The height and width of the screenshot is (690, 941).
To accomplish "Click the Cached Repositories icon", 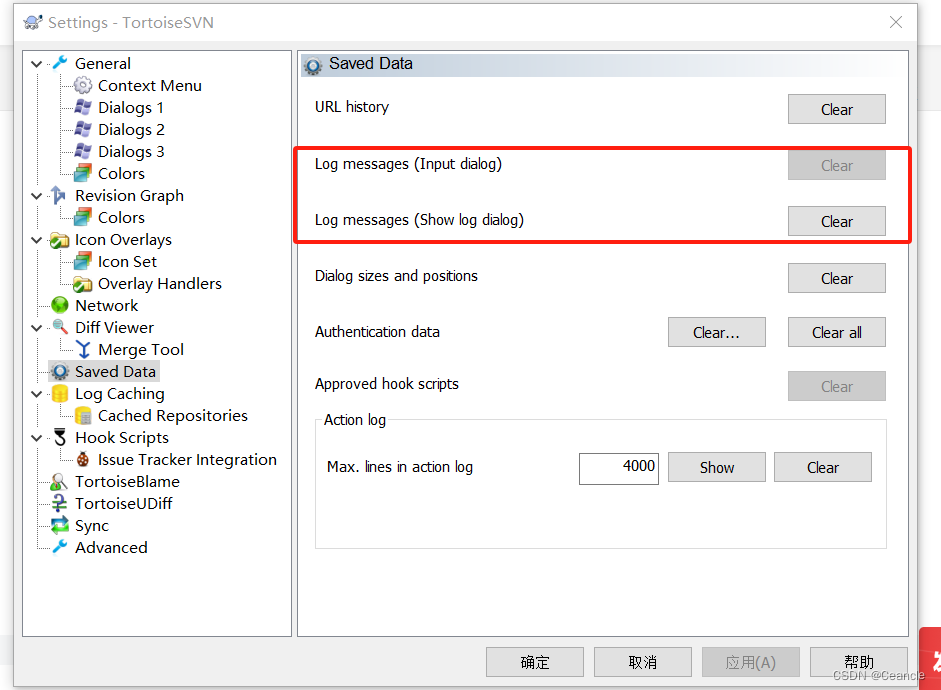I will pos(83,415).
